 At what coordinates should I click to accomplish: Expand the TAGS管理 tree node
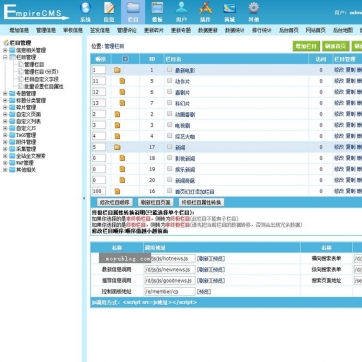pos(5,135)
